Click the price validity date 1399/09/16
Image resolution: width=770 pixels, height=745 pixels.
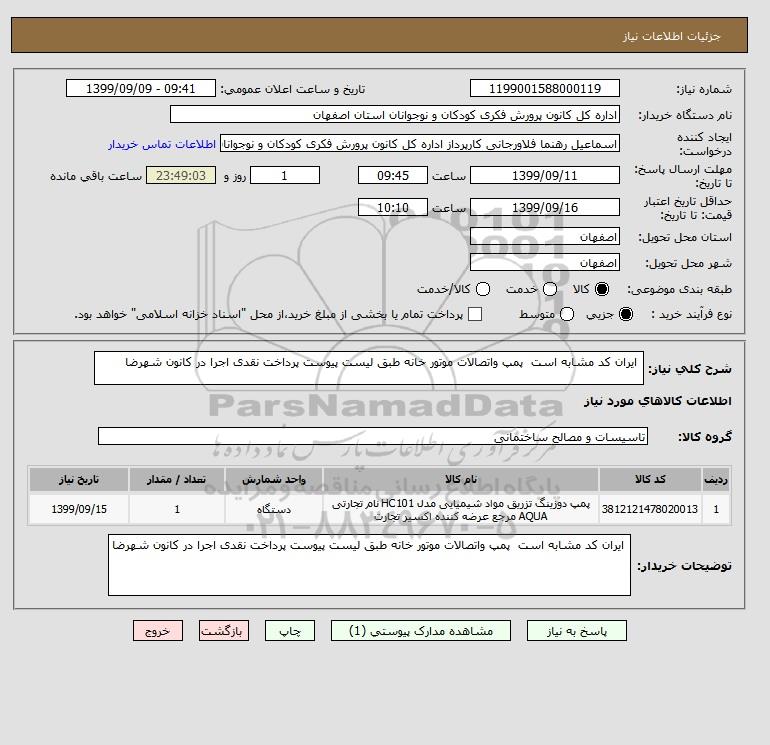pyautogui.click(x=545, y=207)
